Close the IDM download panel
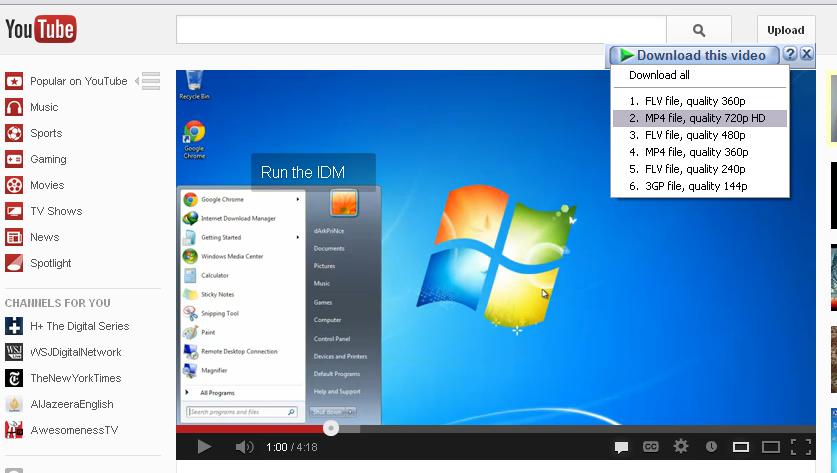The image size is (837, 473). tap(807, 54)
